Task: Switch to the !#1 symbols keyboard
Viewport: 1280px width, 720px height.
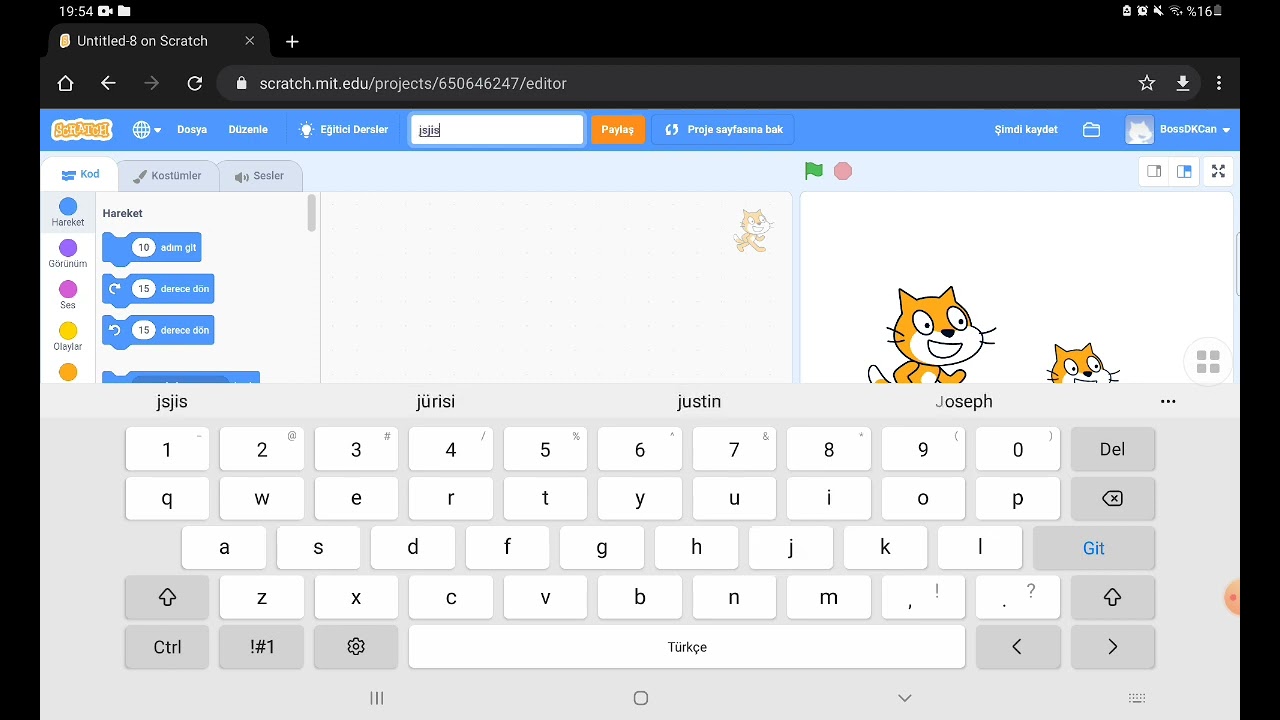Action: point(262,647)
